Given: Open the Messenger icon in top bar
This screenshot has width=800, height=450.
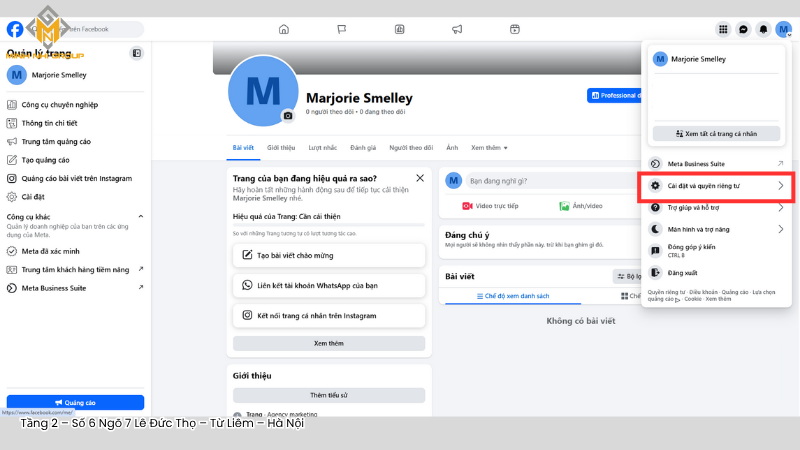Looking at the screenshot, I should click(743, 29).
